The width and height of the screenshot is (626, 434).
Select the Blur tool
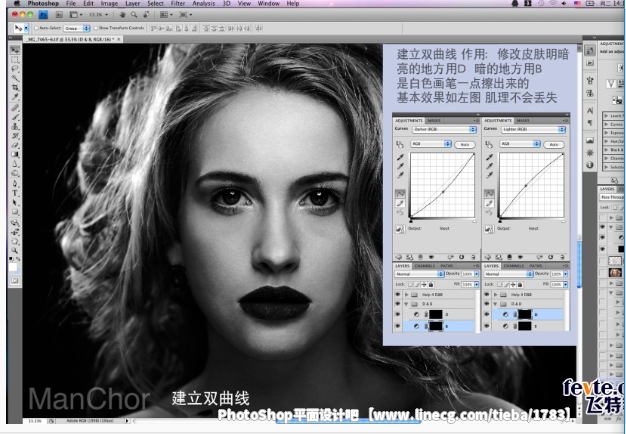(15, 164)
